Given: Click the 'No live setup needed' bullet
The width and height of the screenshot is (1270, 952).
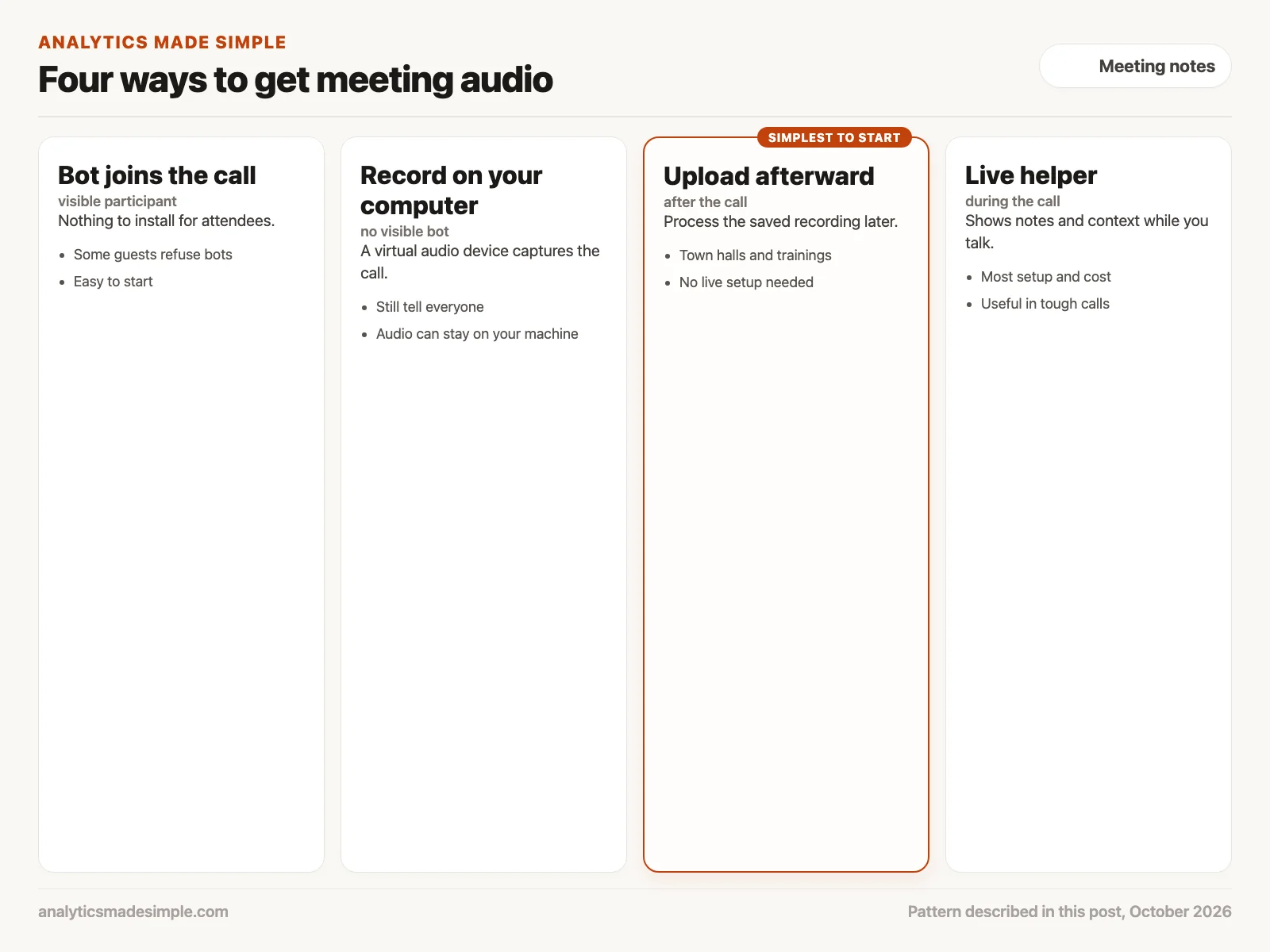Looking at the screenshot, I should pyautogui.click(x=746, y=282).
